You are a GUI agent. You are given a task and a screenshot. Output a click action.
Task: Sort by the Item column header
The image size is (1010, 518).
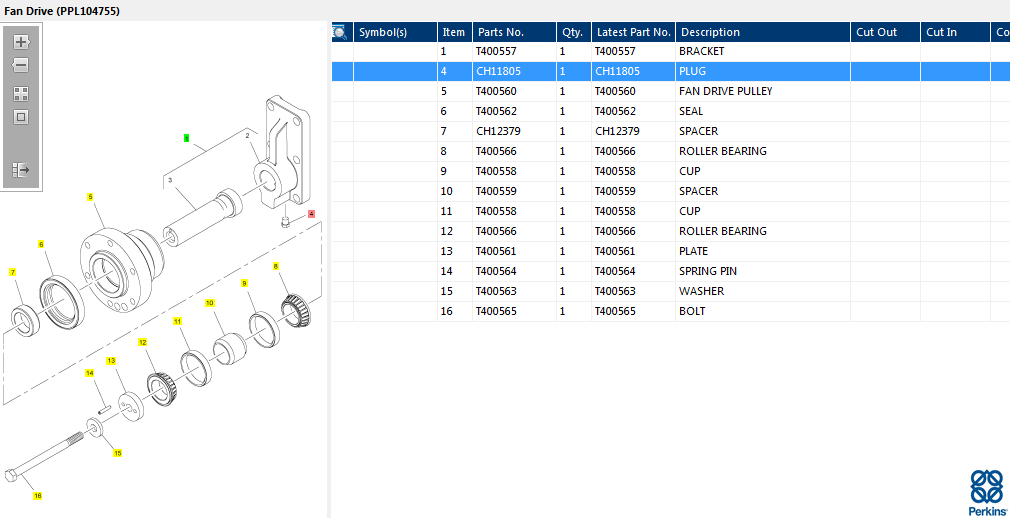point(455,32)
